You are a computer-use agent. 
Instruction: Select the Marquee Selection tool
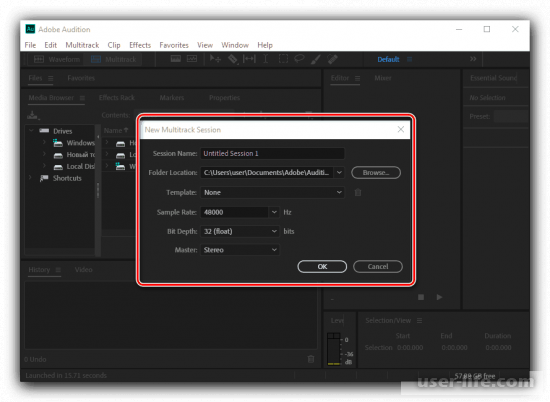coord(283,59)
